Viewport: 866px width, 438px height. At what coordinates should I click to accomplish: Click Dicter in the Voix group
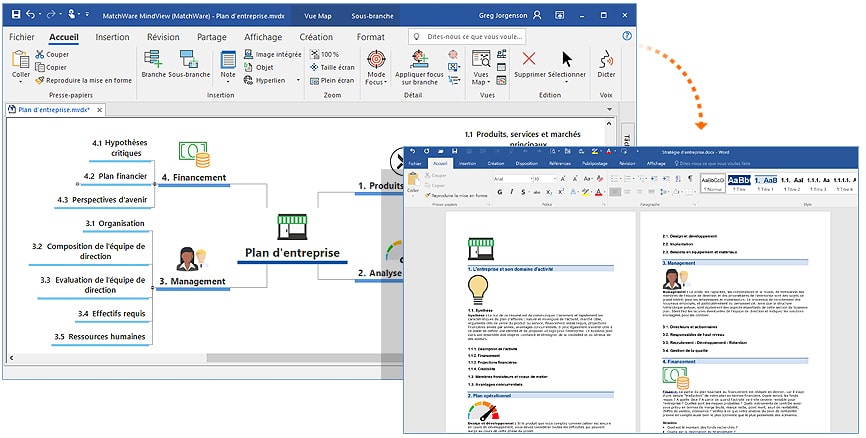tap(606, 64)
